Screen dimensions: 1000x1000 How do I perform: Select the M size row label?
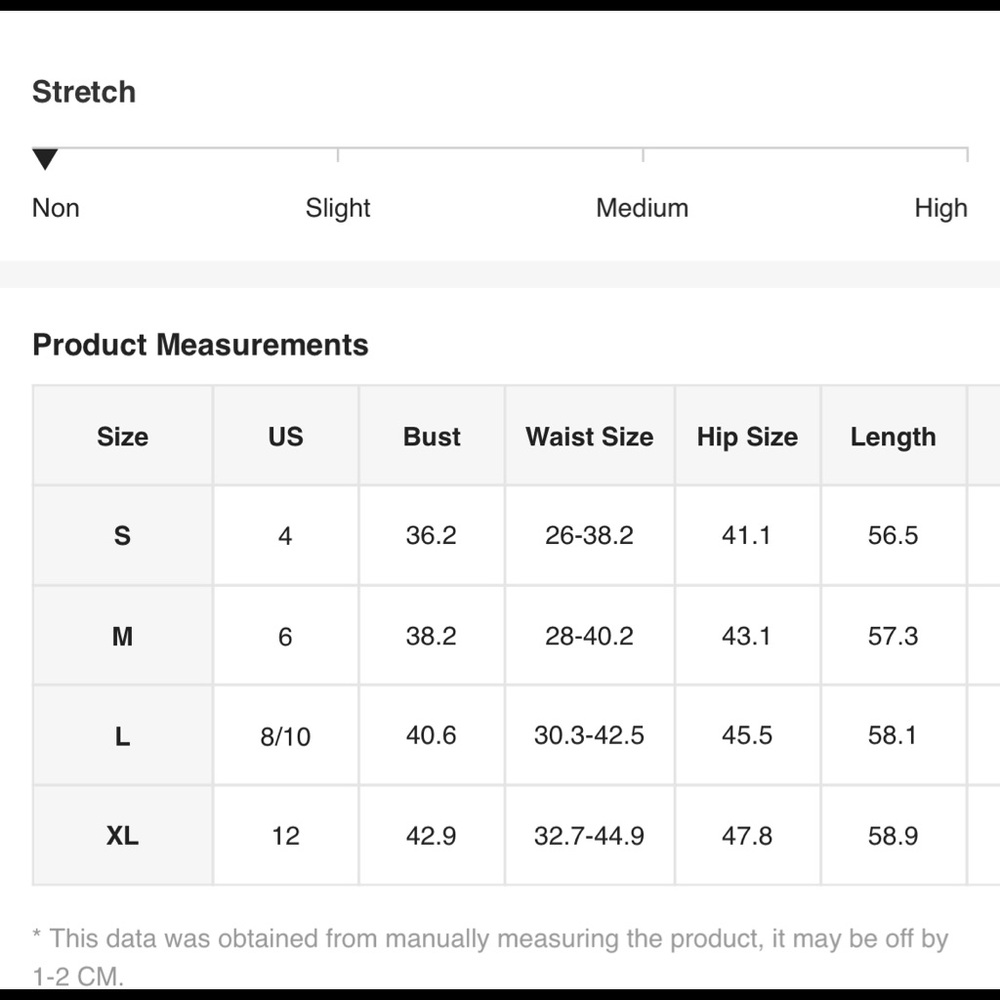click(122, 636)
